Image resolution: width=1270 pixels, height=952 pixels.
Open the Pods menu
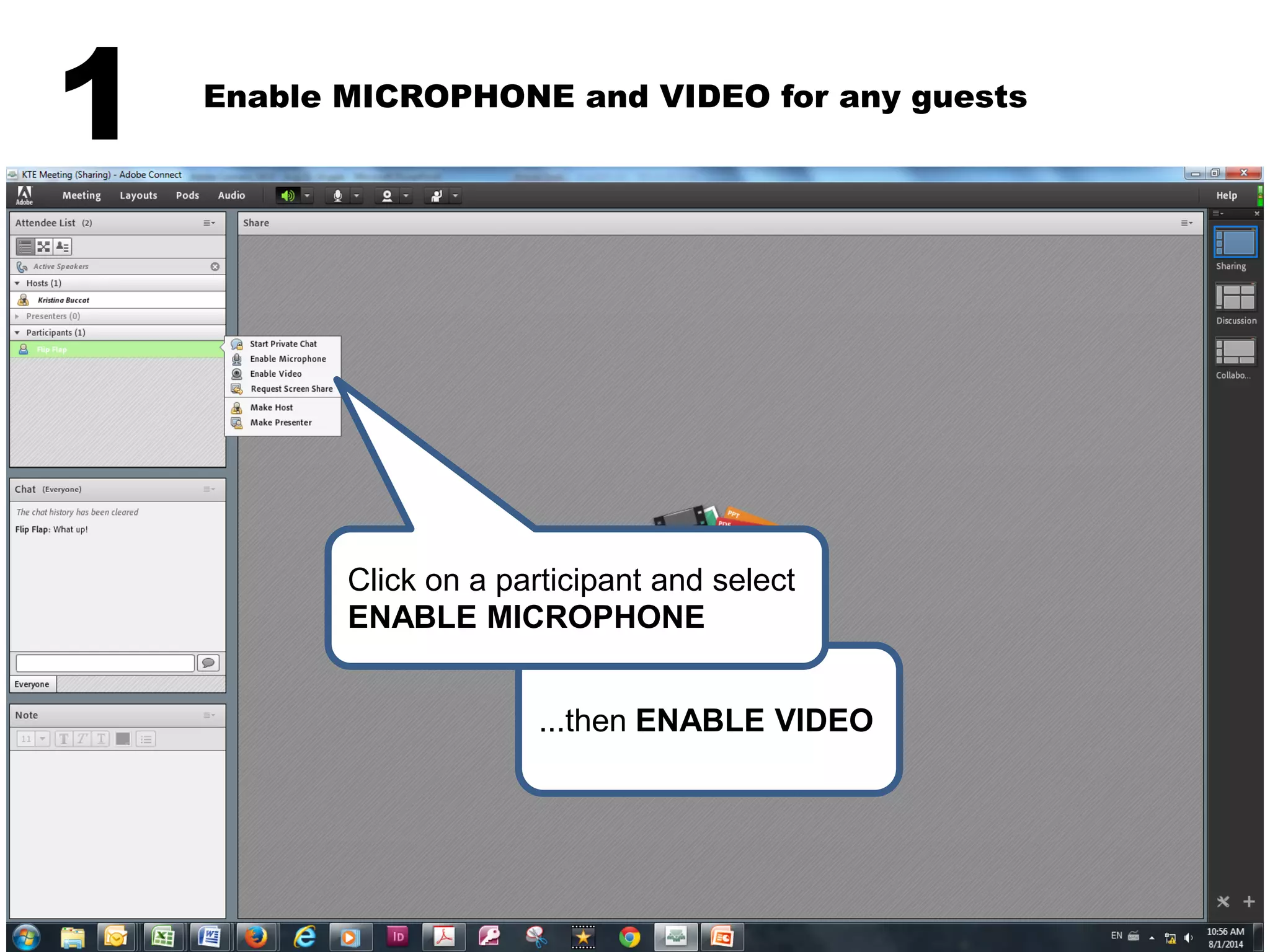(x=187, y=195)
